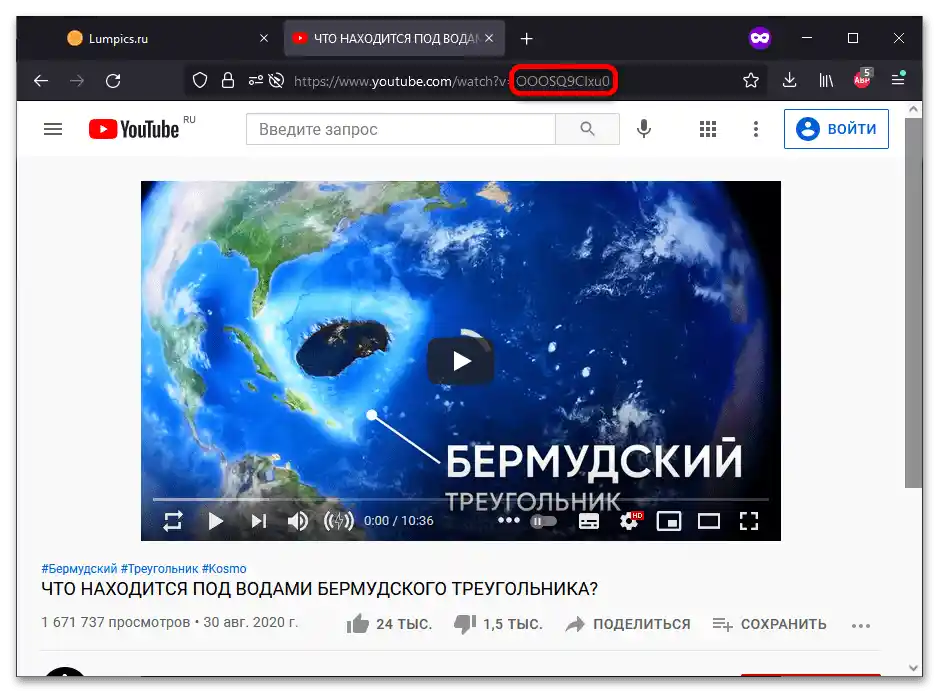Go to the YouTube home logo
Screen dimensions: 939x693
pyautogui.click(x=134, y=129)
